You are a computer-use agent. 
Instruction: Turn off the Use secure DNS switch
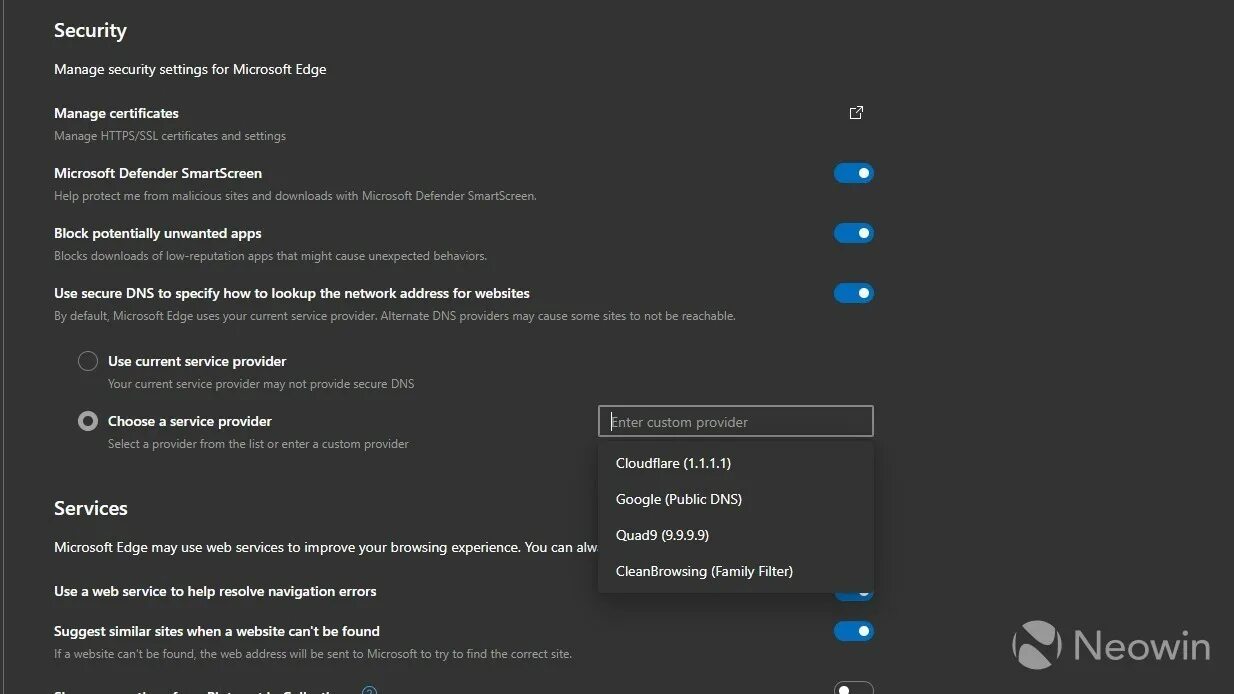click(x=854, y=293)
